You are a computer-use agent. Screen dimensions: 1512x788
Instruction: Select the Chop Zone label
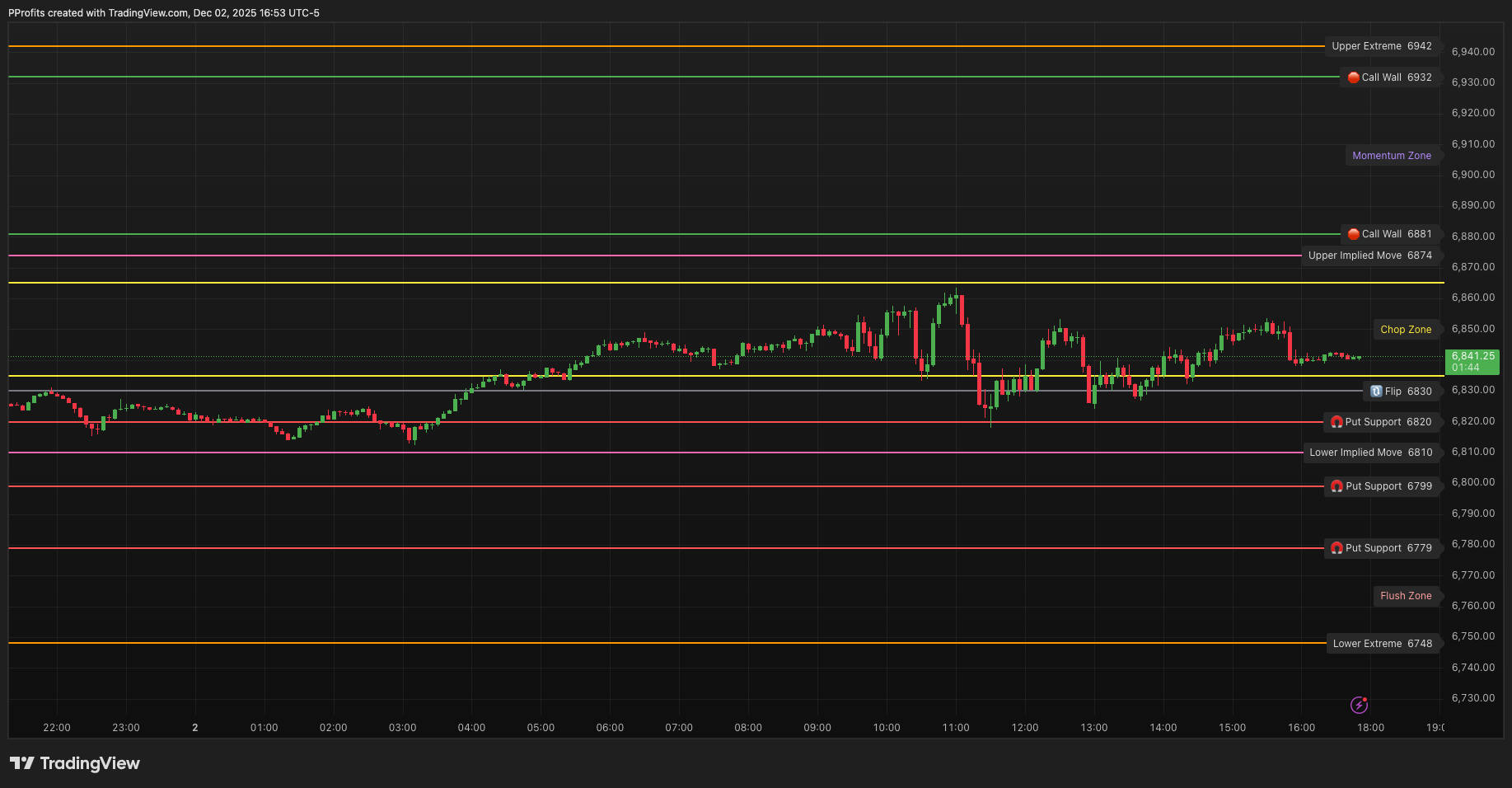[1407, 329]
